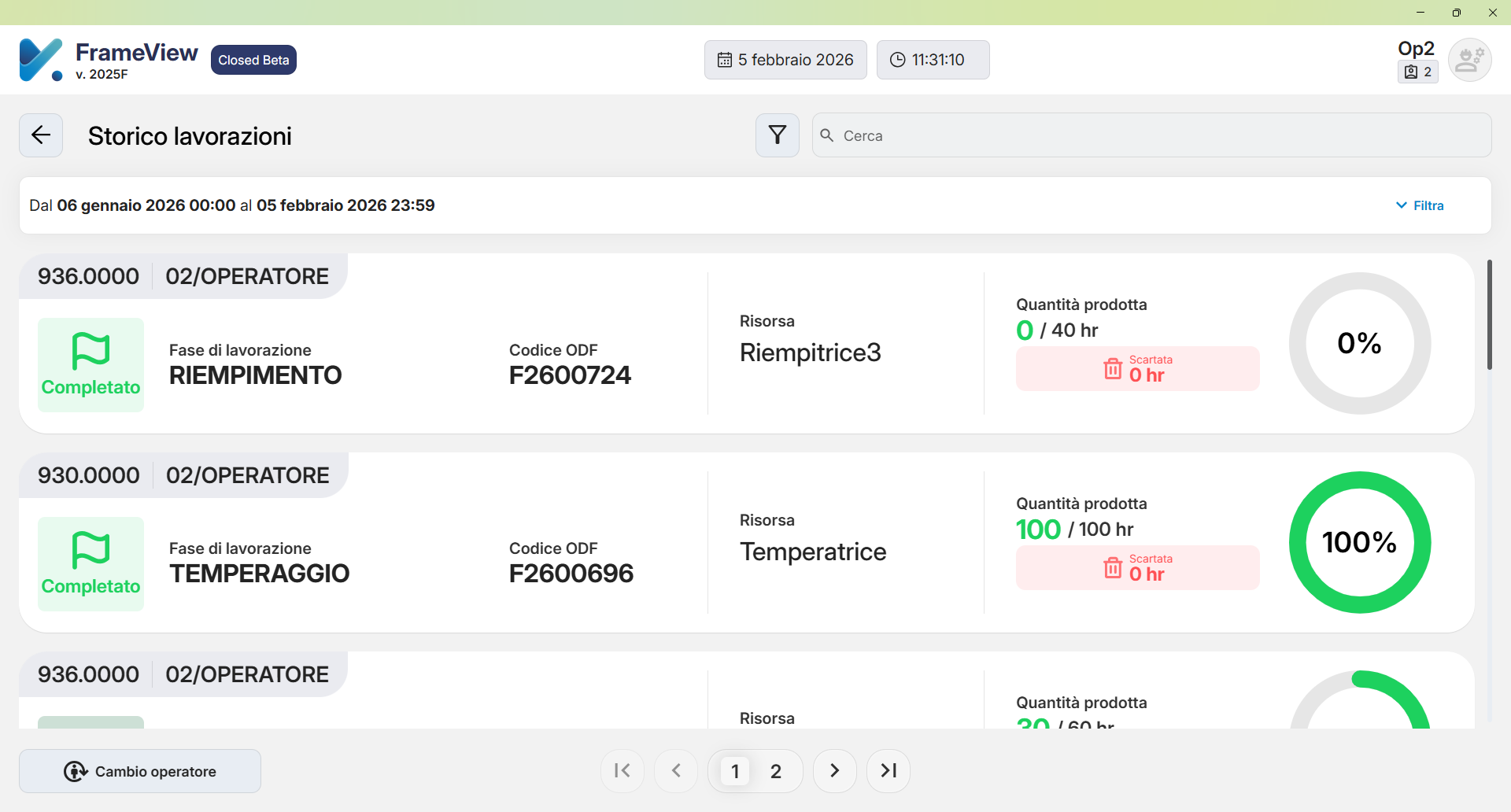Viewport: 1511px width, 812px height.
Task: Go back with the left arrow button
Action: click(x=41, y=135)
